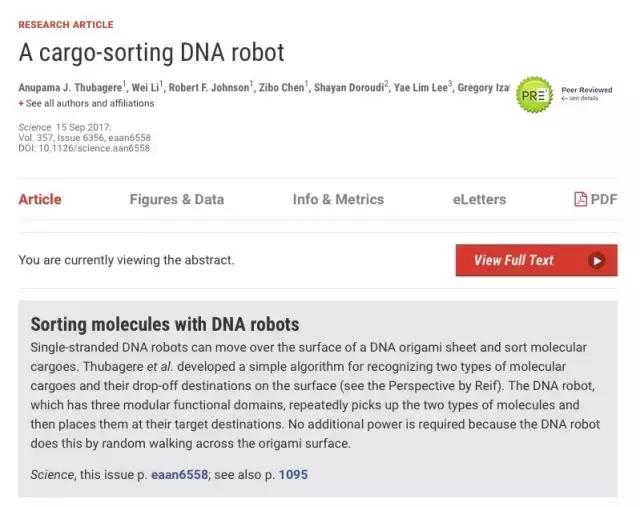Click the Sorting molecules with DNA robots heading
Screen dimensions: 640x507
[165, 325]
